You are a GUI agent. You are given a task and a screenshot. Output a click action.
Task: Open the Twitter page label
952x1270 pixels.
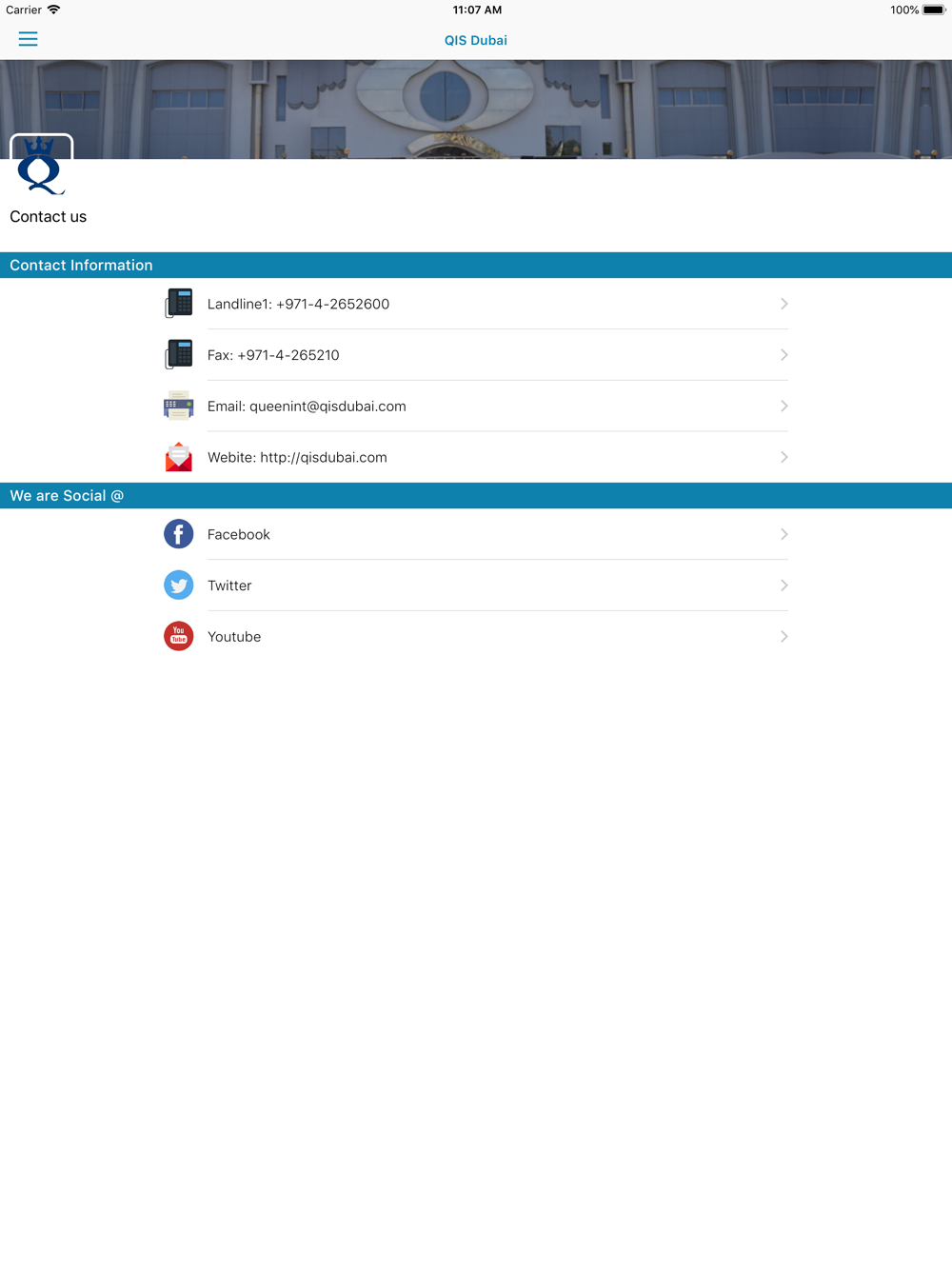click(x=229, y=585)
